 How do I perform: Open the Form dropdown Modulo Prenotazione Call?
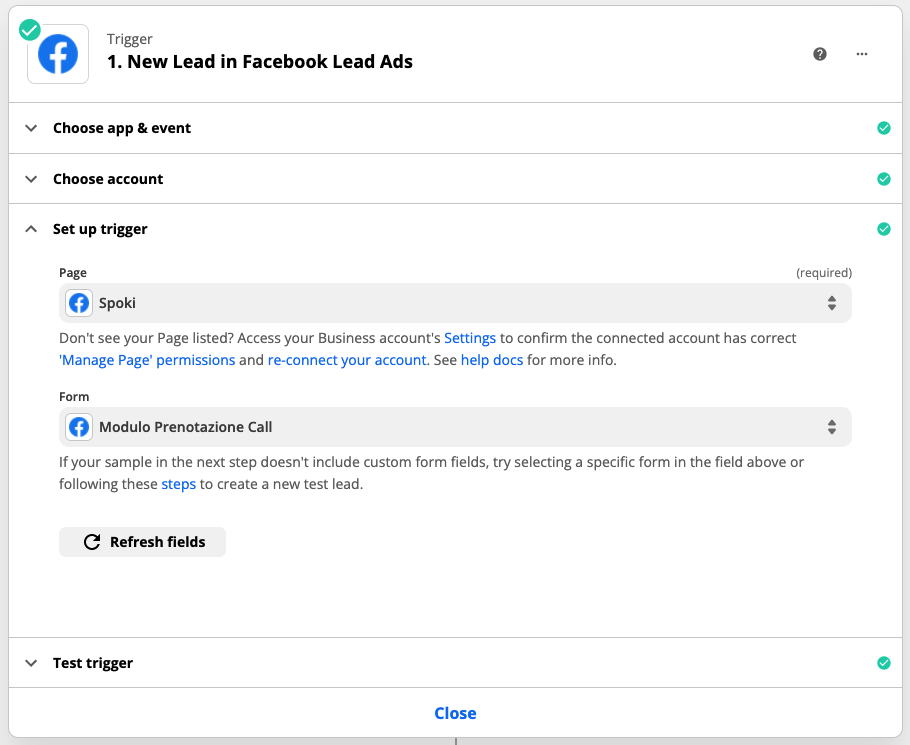click(x=455, y=427)
